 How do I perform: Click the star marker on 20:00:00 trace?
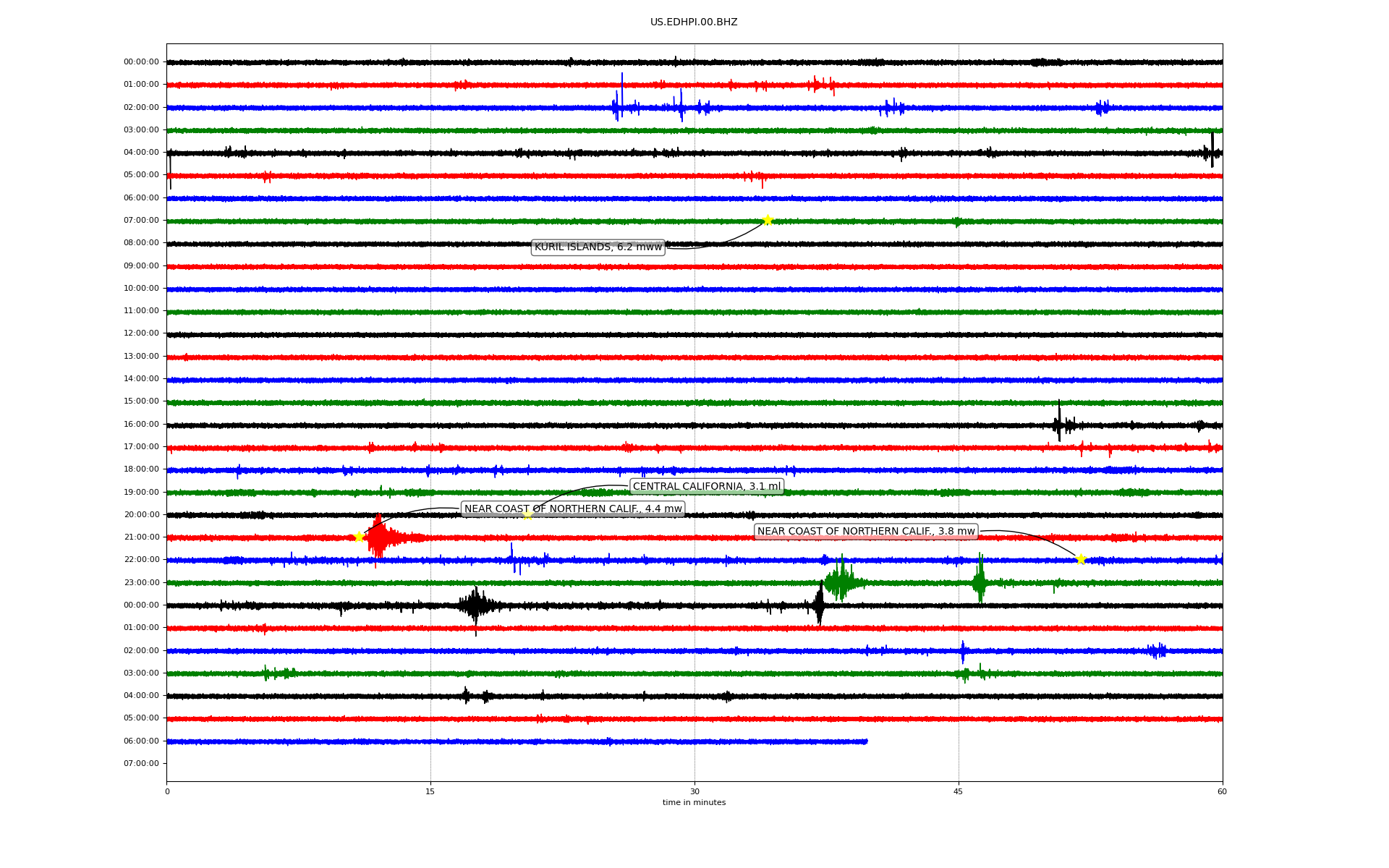[527, 514]
